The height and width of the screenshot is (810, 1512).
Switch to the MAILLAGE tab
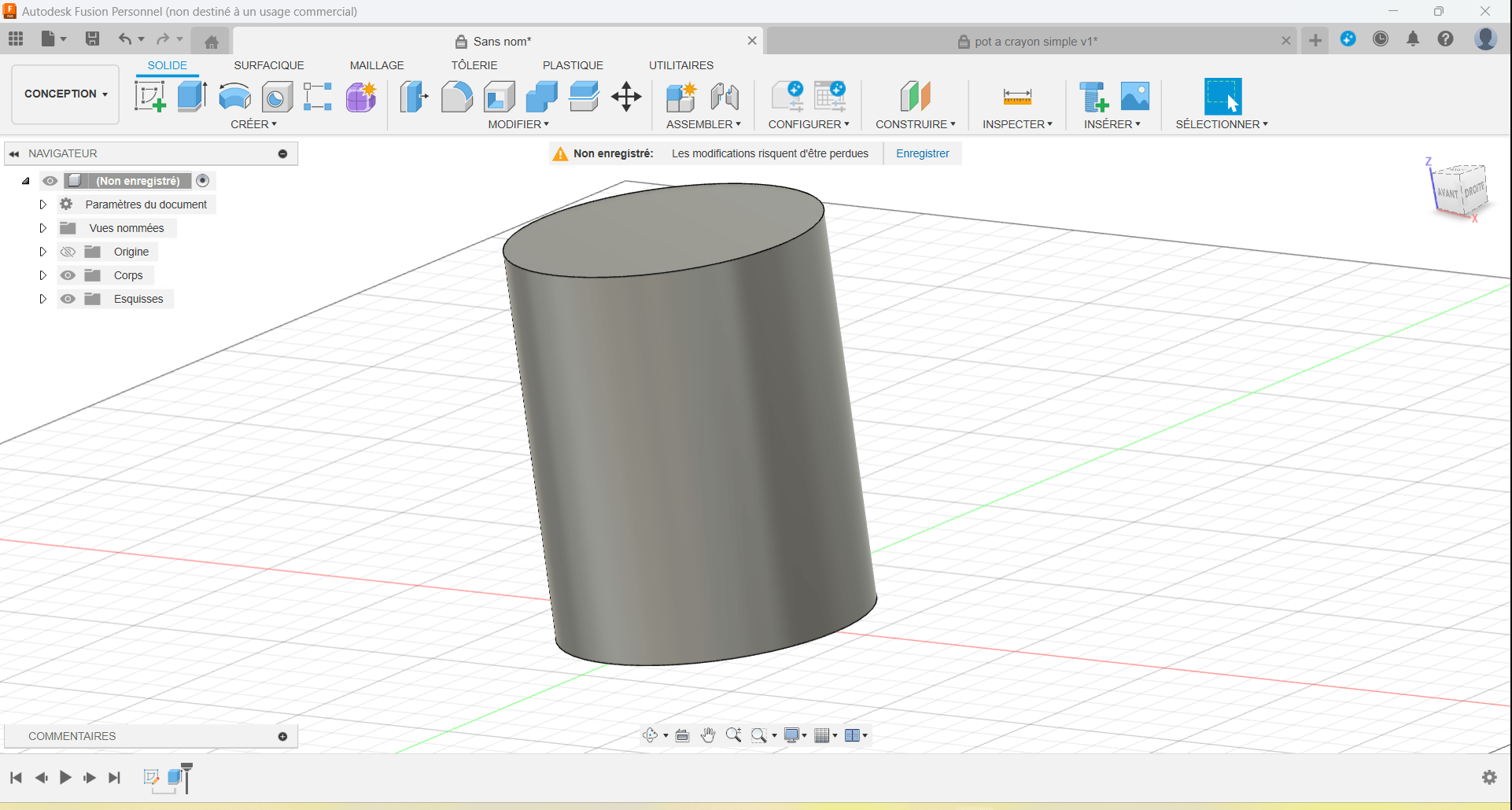click(x=377, y=65)
